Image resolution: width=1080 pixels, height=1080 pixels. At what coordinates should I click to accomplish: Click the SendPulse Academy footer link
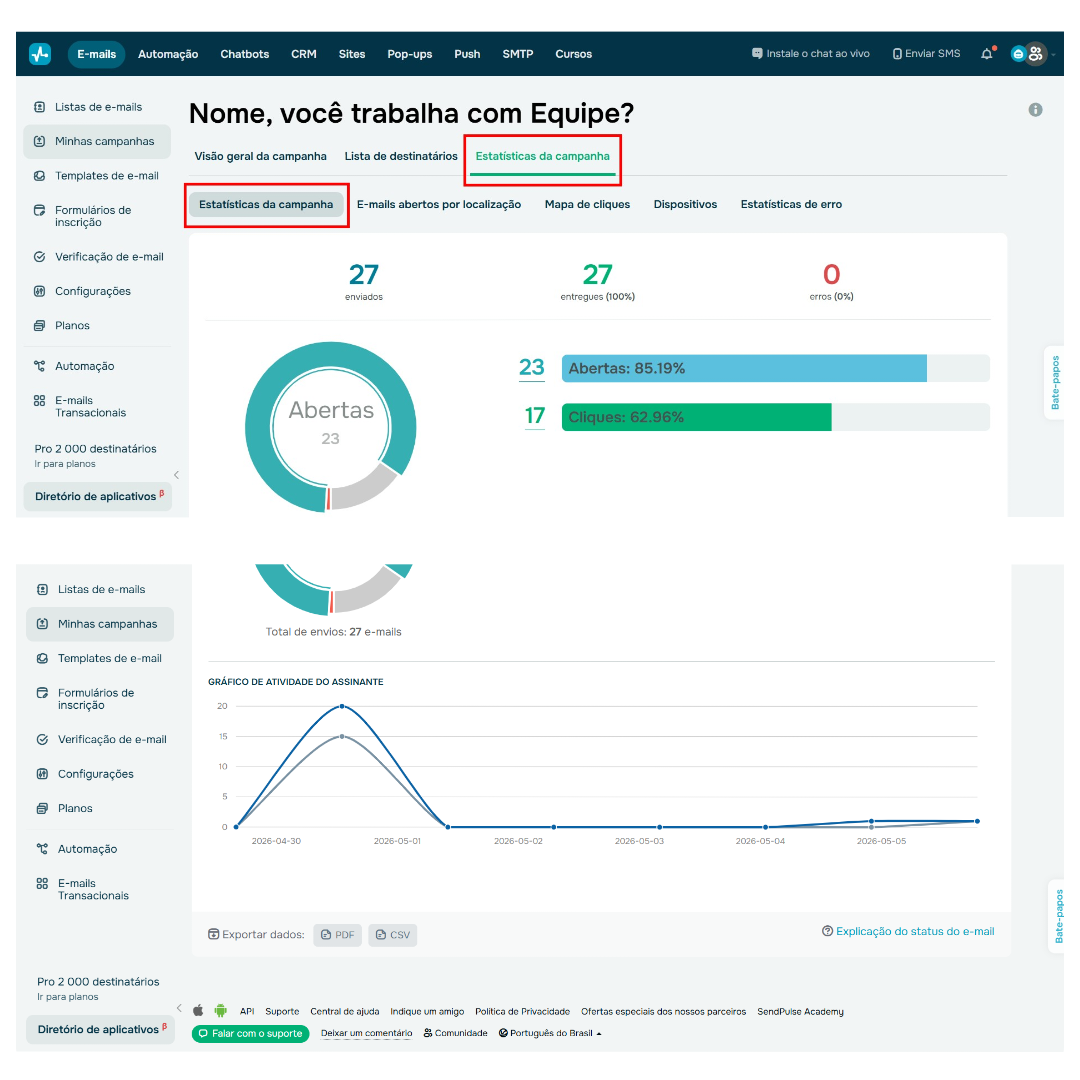pyautogui.click(x=800, y=1011)
